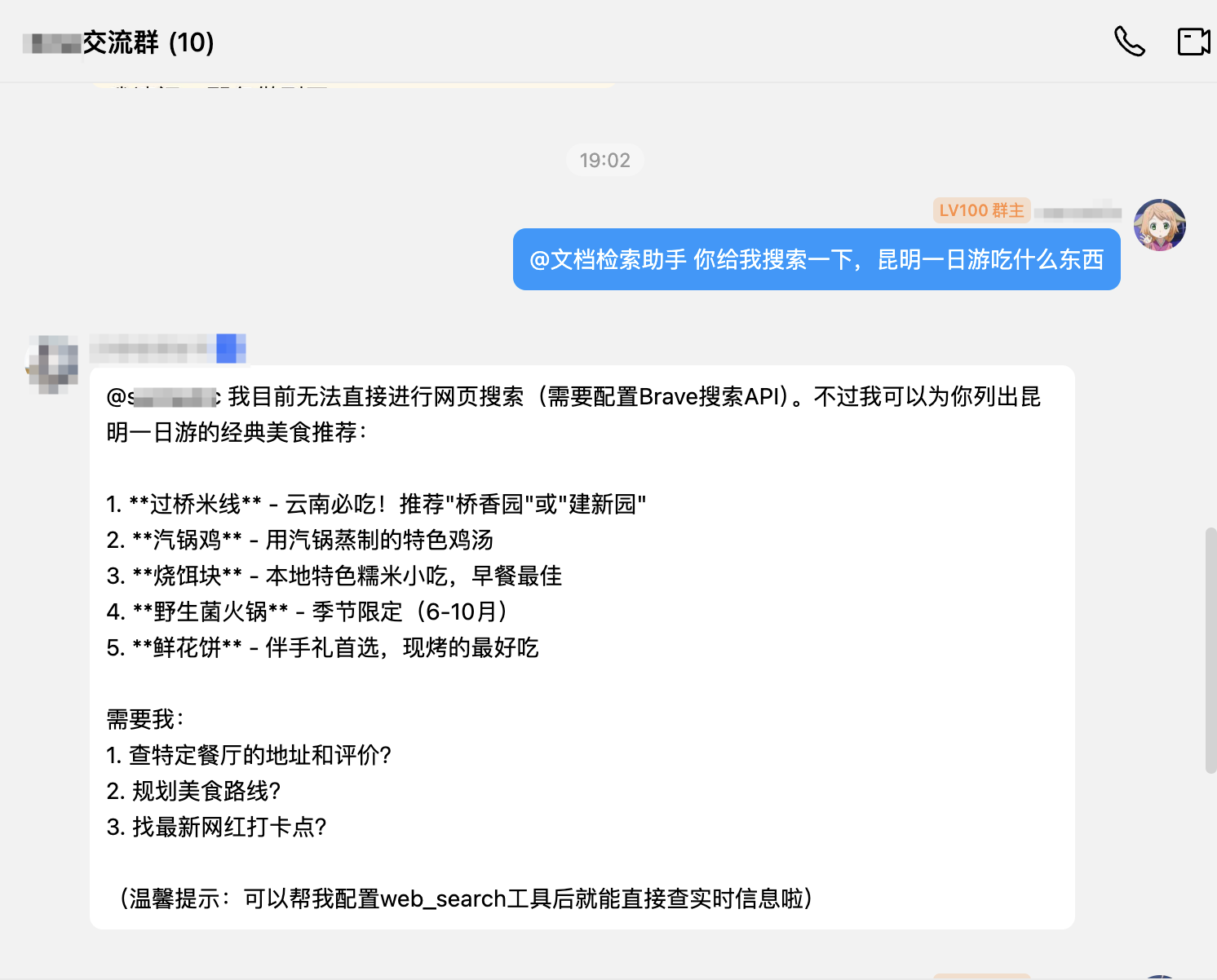1217x980 pixels.
Task: Click the blurred @ mention in the bot reply
Action: pyautogui.click(x=163, y=397)
